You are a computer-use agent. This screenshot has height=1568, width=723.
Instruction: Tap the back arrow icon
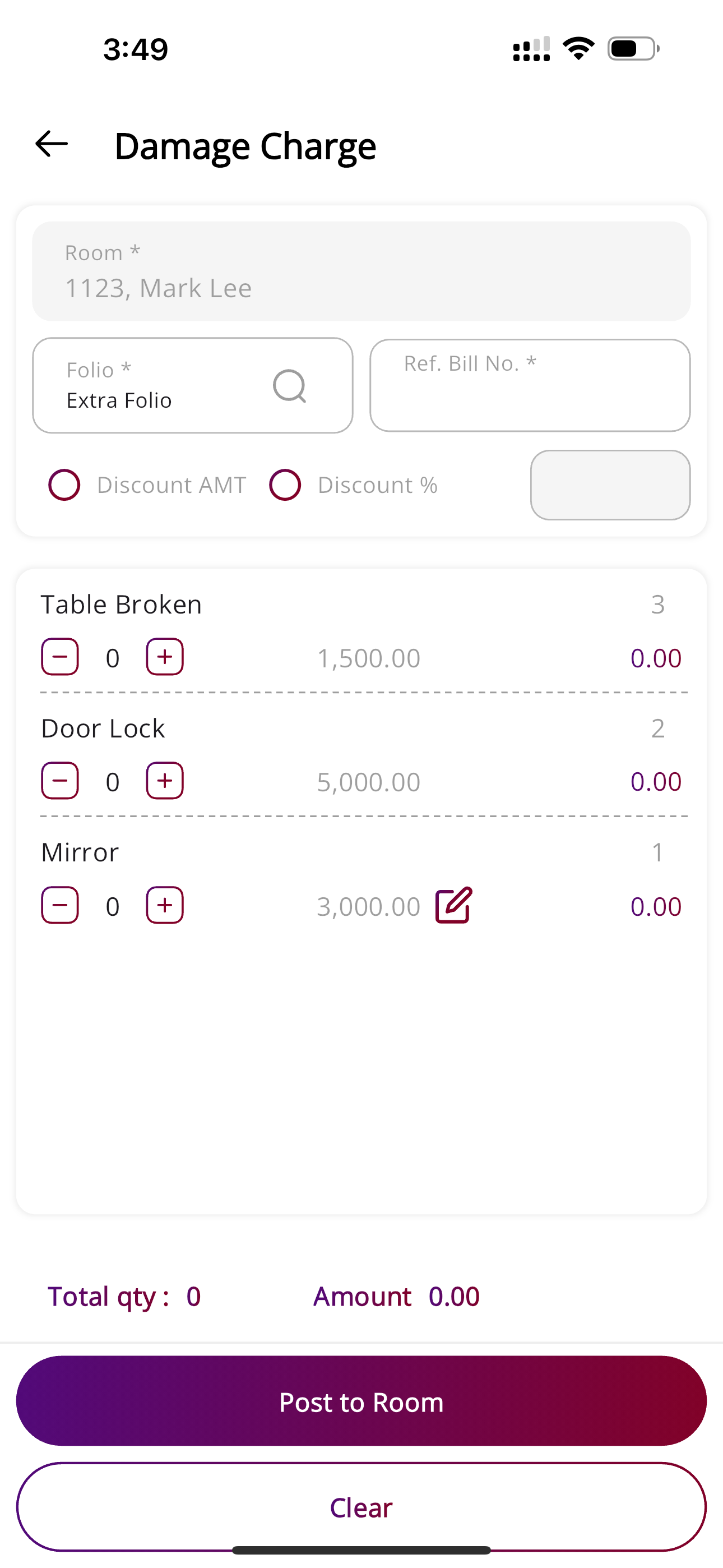[51, 144]
